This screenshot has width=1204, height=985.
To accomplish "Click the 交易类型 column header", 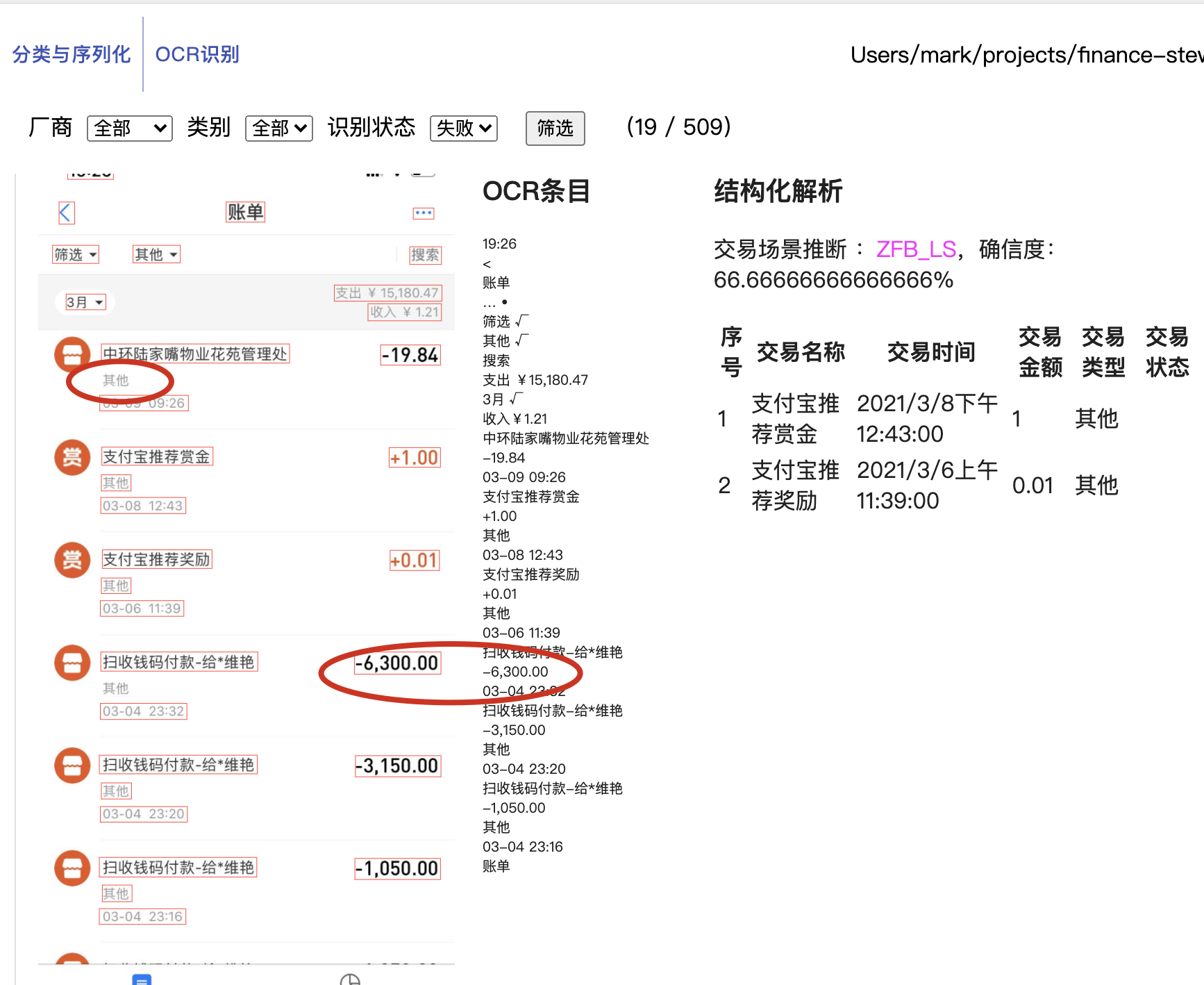I will coord(1103,352).
